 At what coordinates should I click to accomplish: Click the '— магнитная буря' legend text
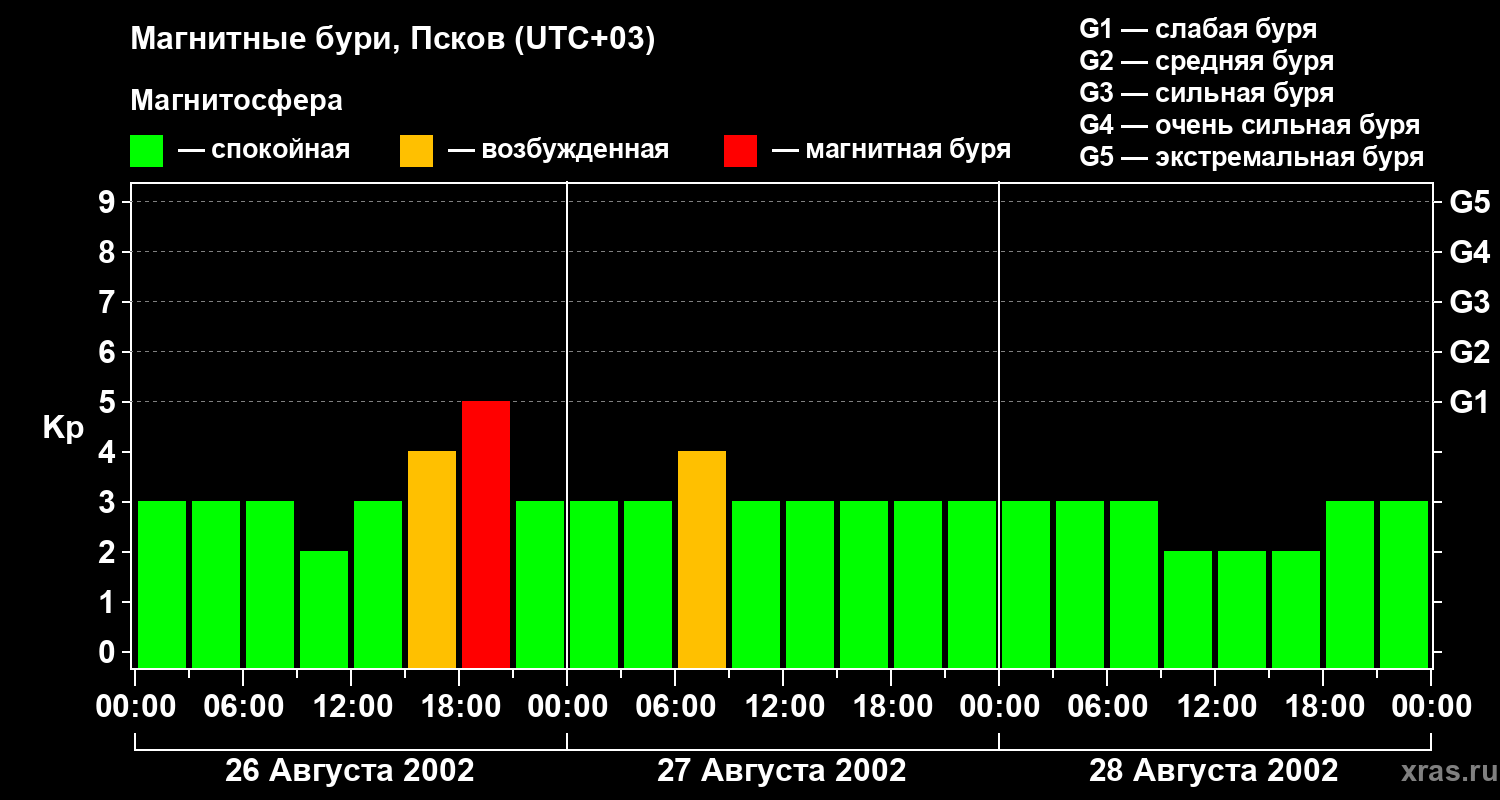891,150
